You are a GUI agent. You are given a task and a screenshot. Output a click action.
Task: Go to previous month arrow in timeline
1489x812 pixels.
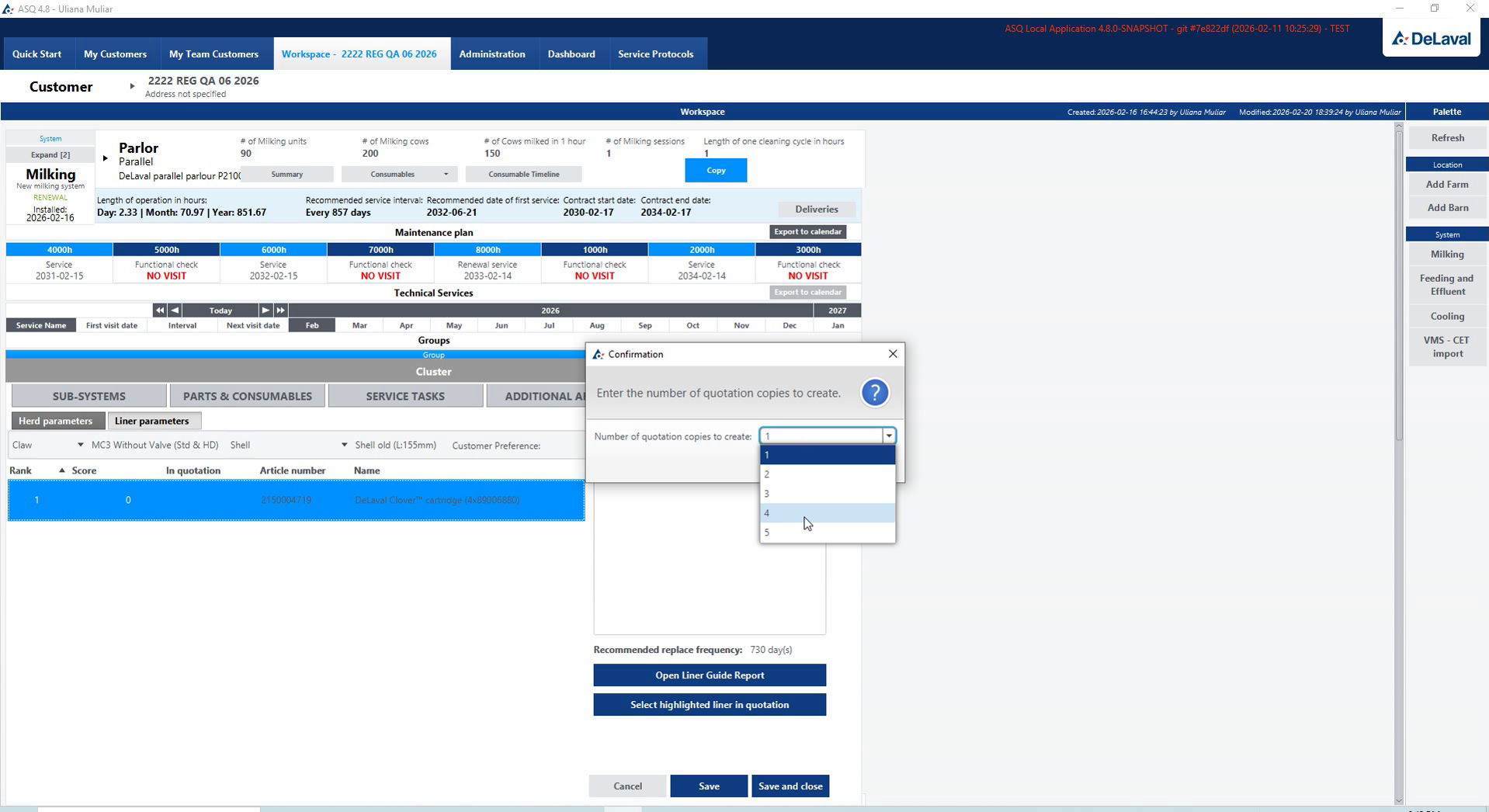tap(175, 310)
